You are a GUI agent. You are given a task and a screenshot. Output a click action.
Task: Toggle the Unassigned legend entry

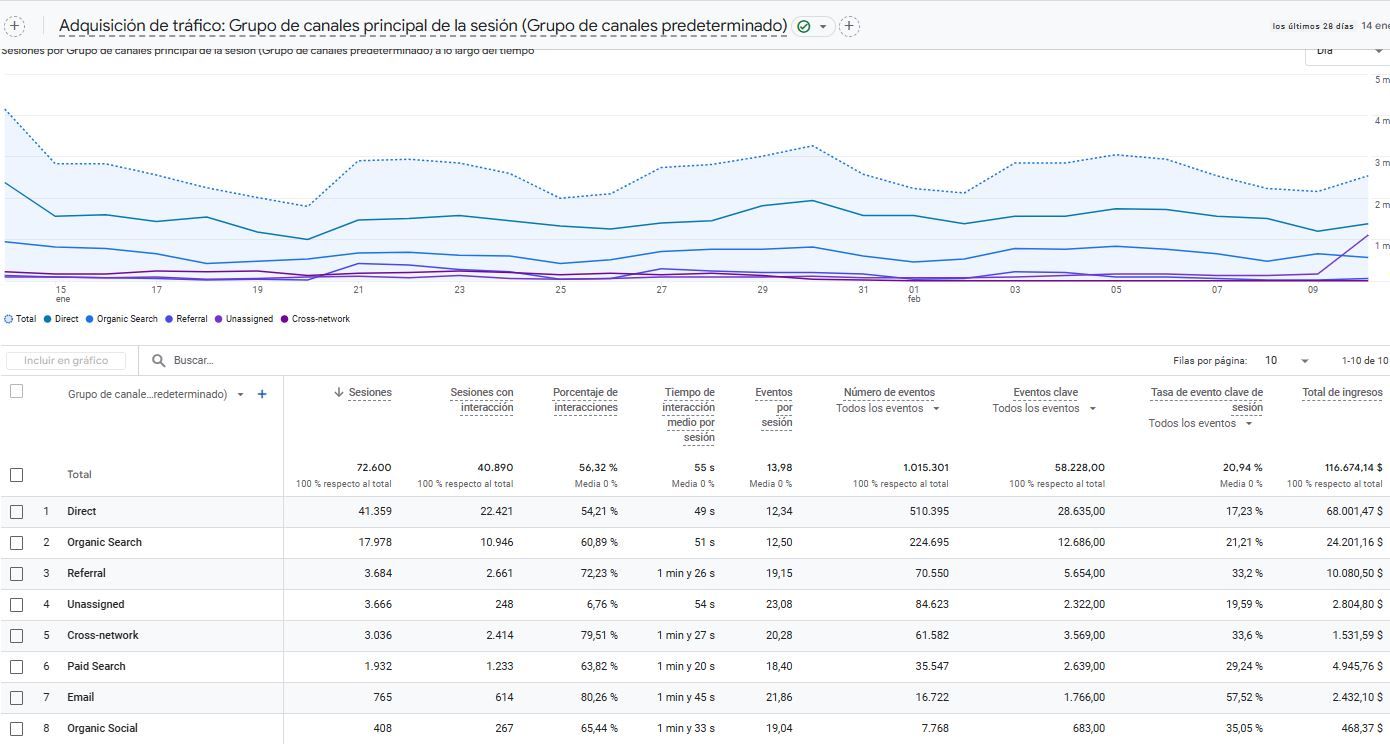click(244, 319)
